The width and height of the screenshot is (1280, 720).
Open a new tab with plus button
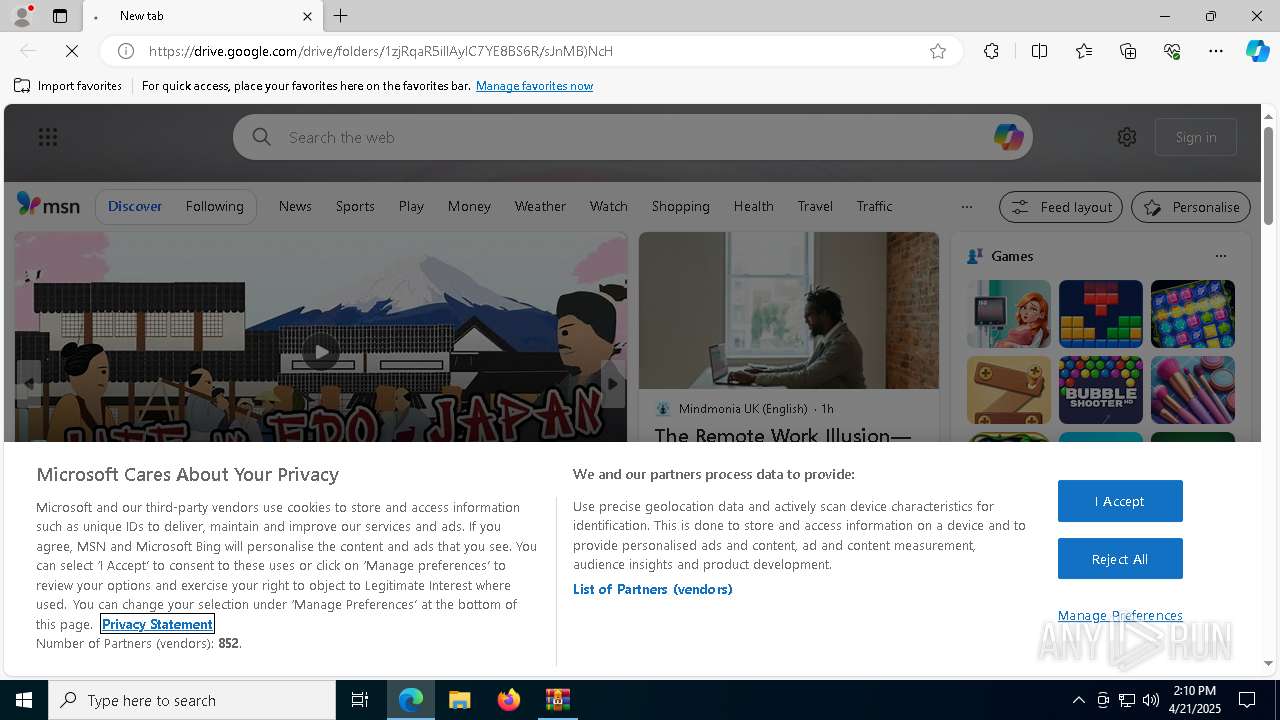(341, 16)
